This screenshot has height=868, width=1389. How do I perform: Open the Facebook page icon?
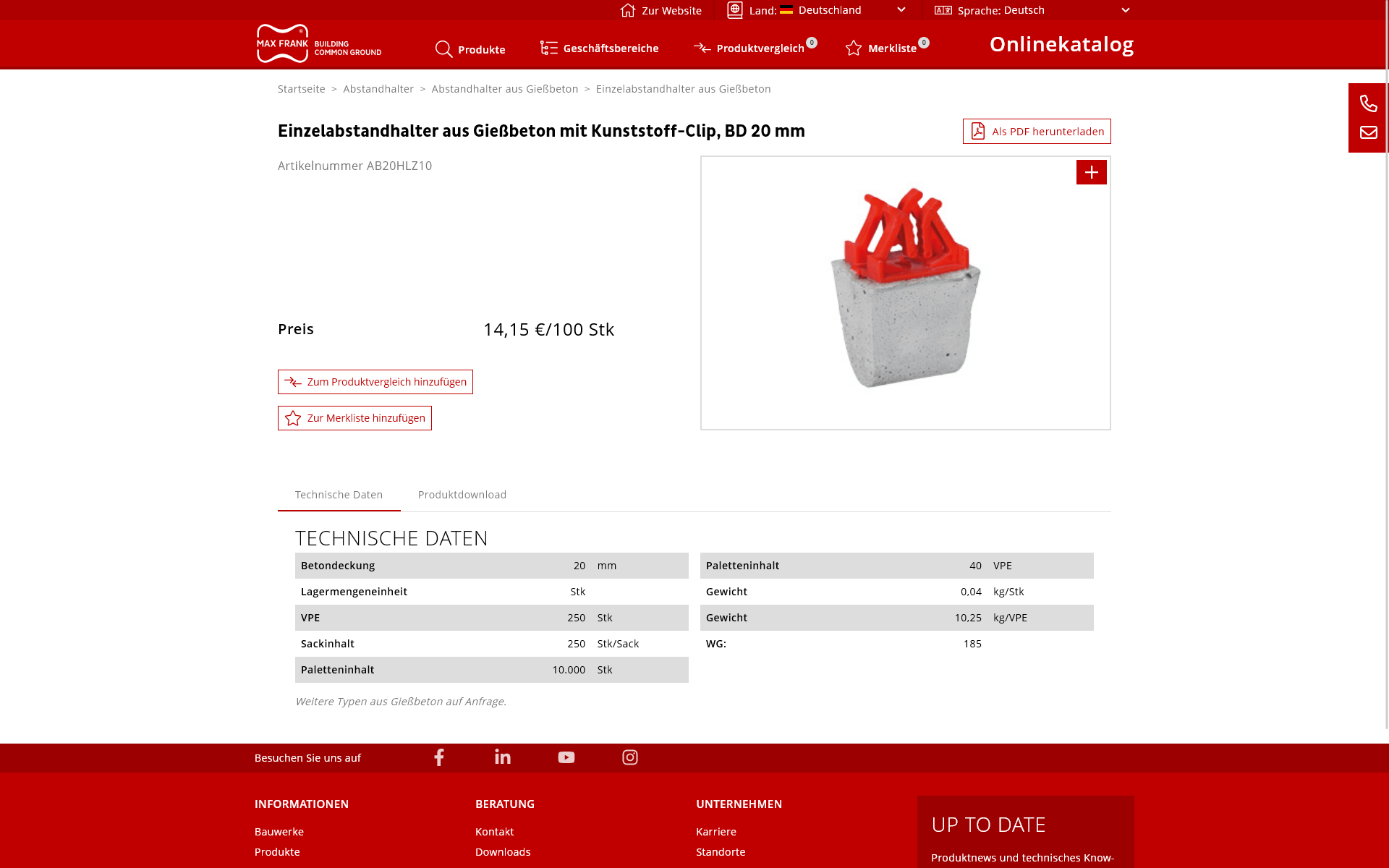(439, 757)
